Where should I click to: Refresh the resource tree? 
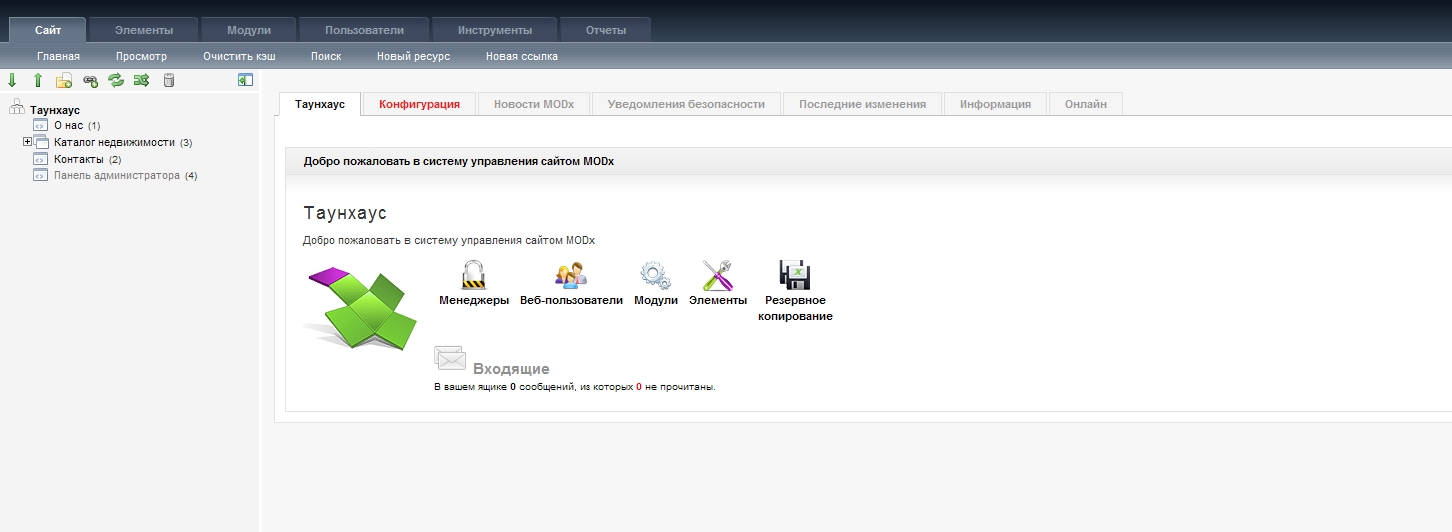click(116, 80)
